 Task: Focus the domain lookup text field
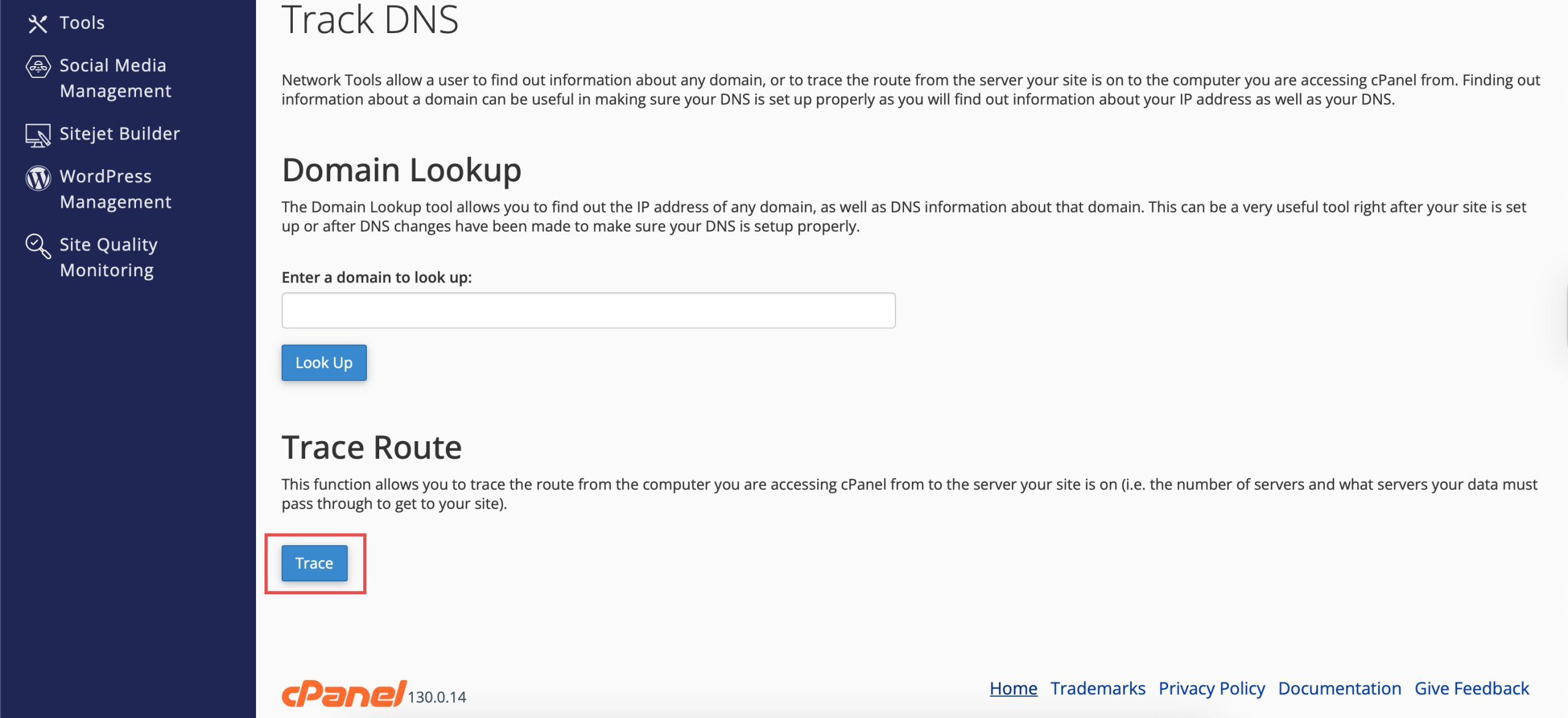pos(588,310)
